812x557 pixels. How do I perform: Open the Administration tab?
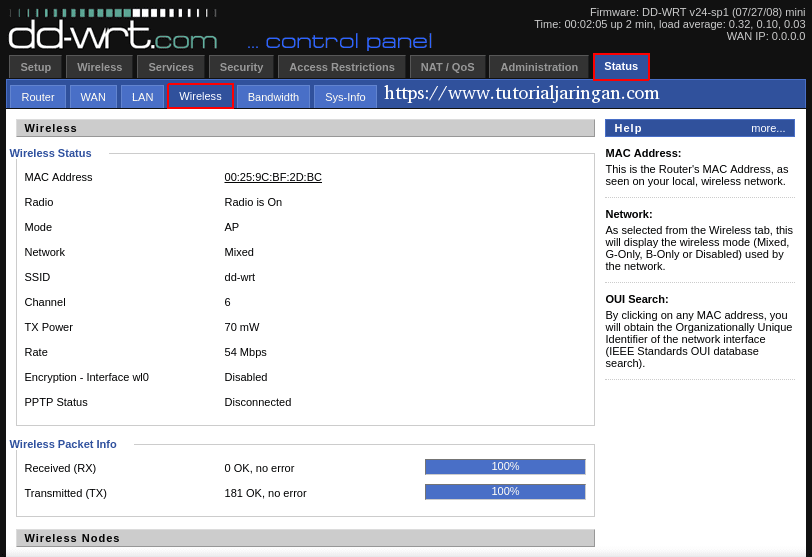coord(539,67)
